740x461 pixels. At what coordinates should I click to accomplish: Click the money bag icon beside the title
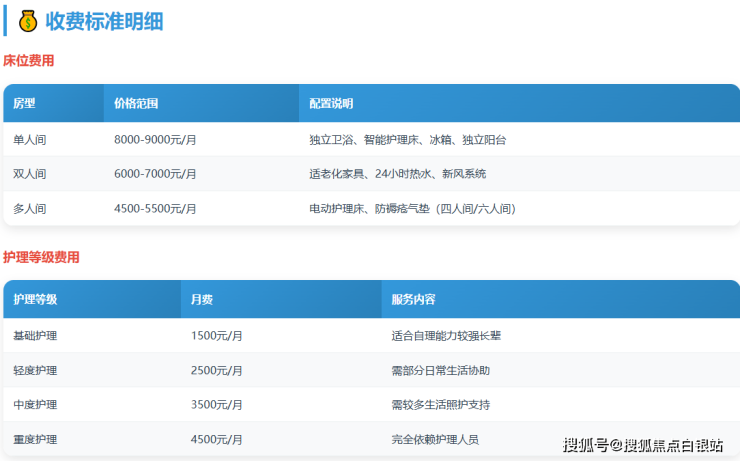[x=27, y=21]
